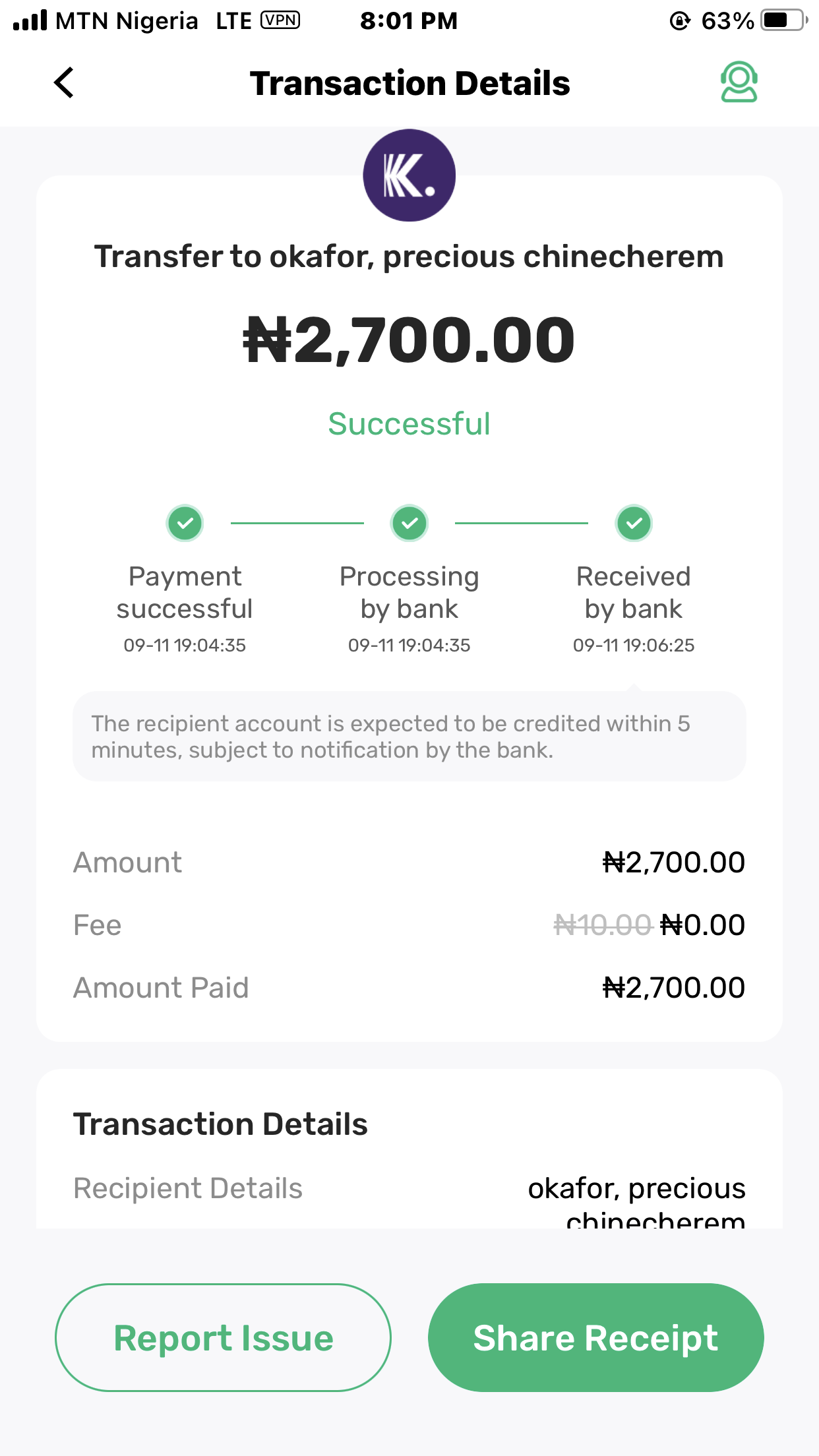Tap the green Successful status text
The image size is (819, 1456).
[x=409, y=424]
